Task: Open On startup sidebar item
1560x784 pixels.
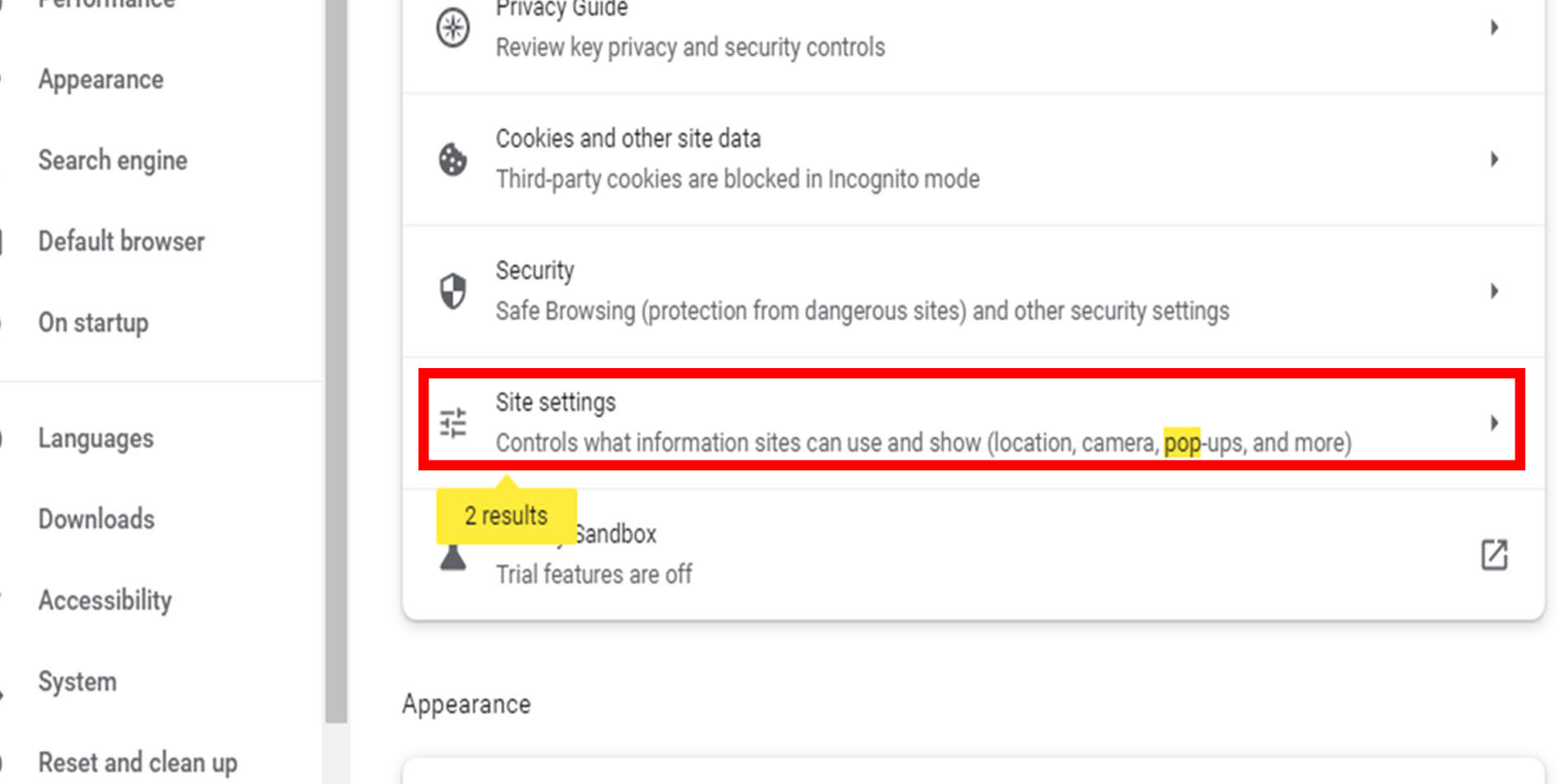Action: click(93, 323)
